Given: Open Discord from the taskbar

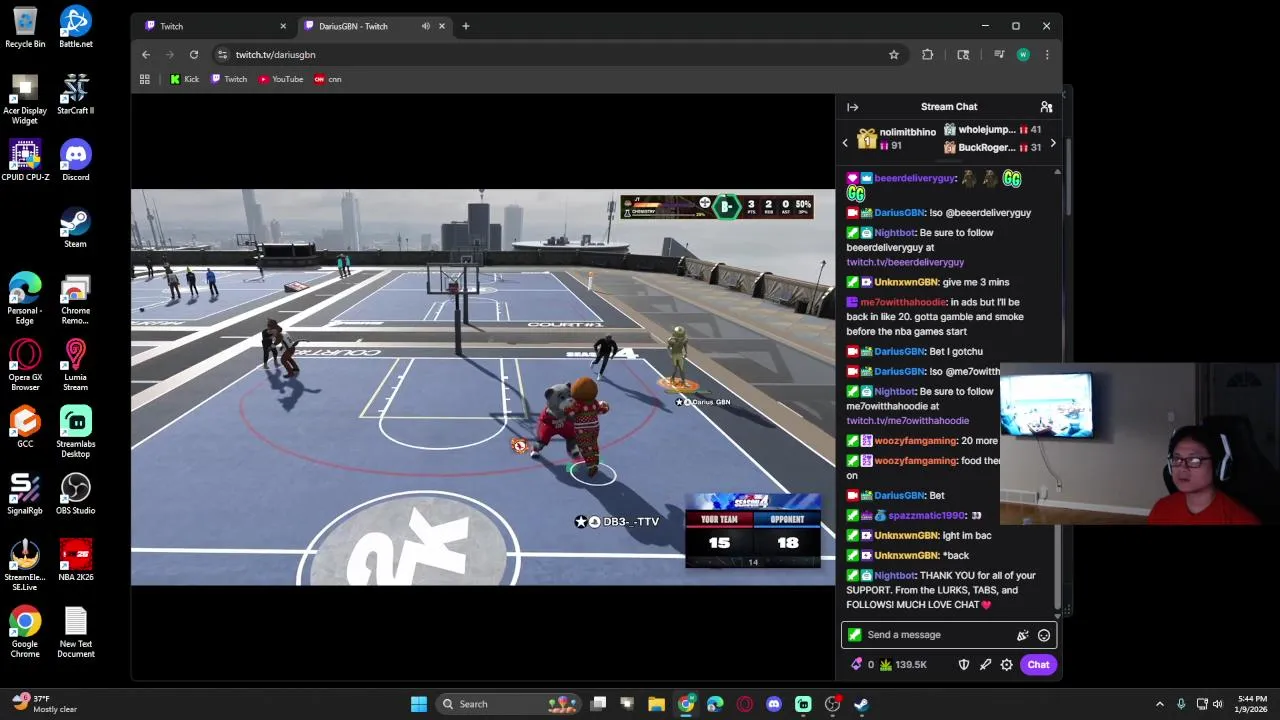Looking at the screenshot, I should (x=774, y=704).
